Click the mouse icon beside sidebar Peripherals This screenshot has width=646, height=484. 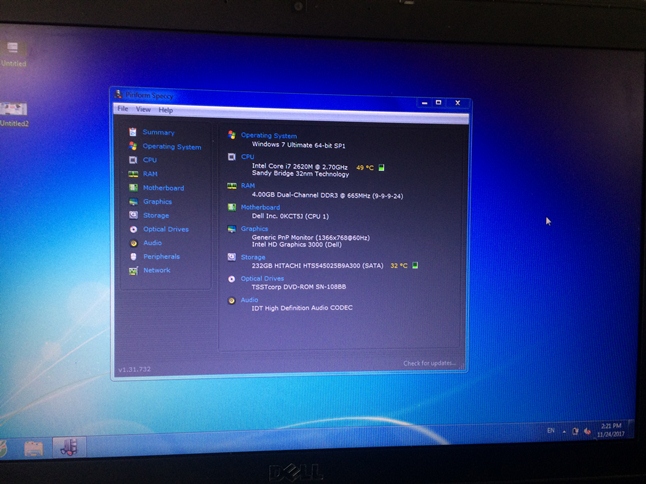(133, 257)
